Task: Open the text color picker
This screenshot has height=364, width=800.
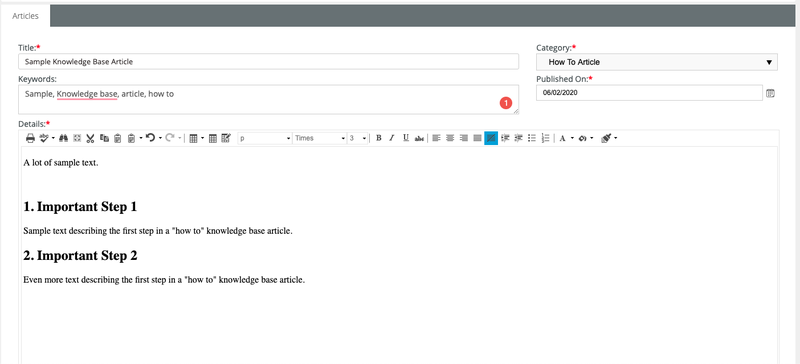Action: [565, 138]
